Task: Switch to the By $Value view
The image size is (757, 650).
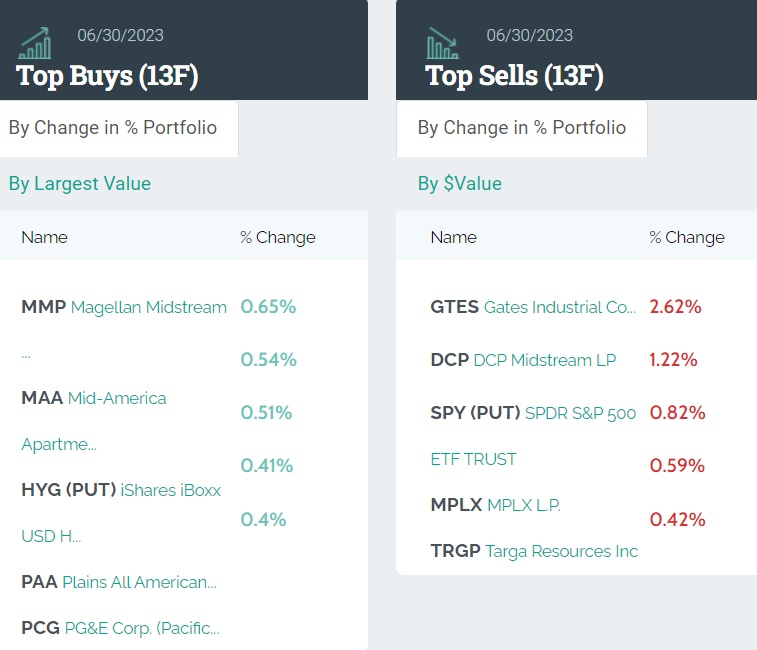Action: [x=460, y=183]
